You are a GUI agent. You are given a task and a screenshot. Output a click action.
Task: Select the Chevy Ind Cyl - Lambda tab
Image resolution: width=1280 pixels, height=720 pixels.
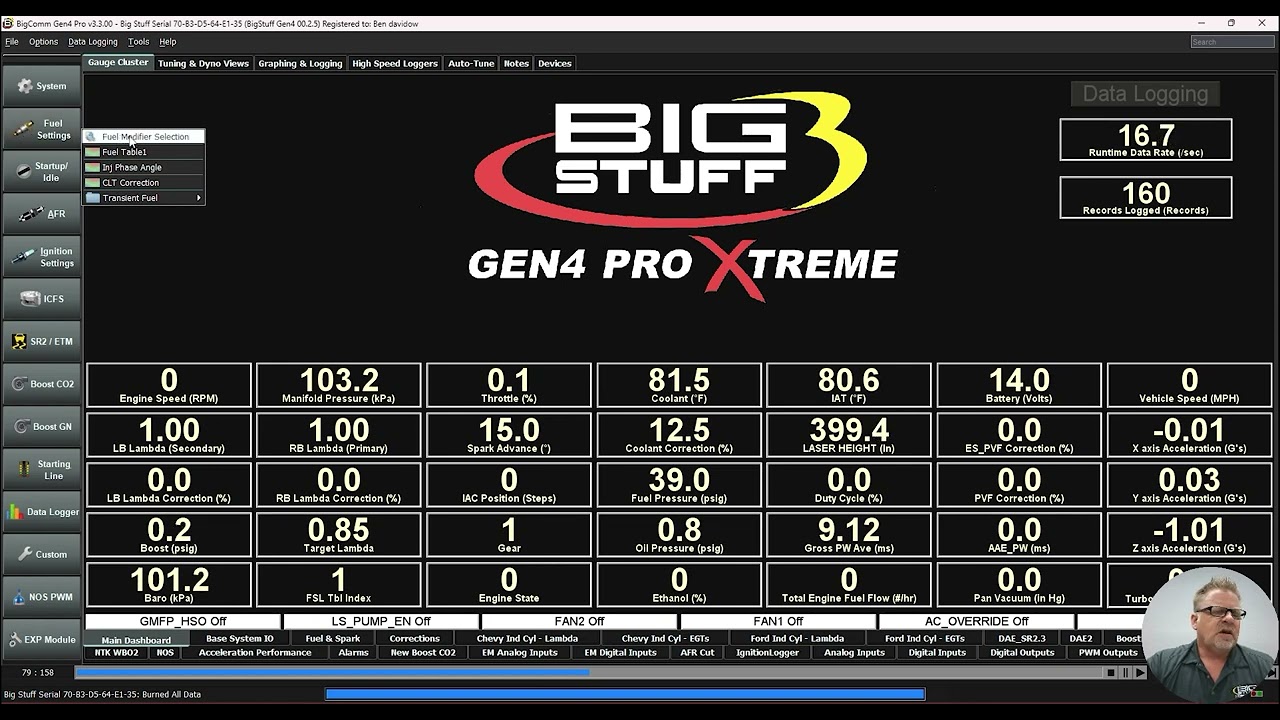[x=527, y=639]
